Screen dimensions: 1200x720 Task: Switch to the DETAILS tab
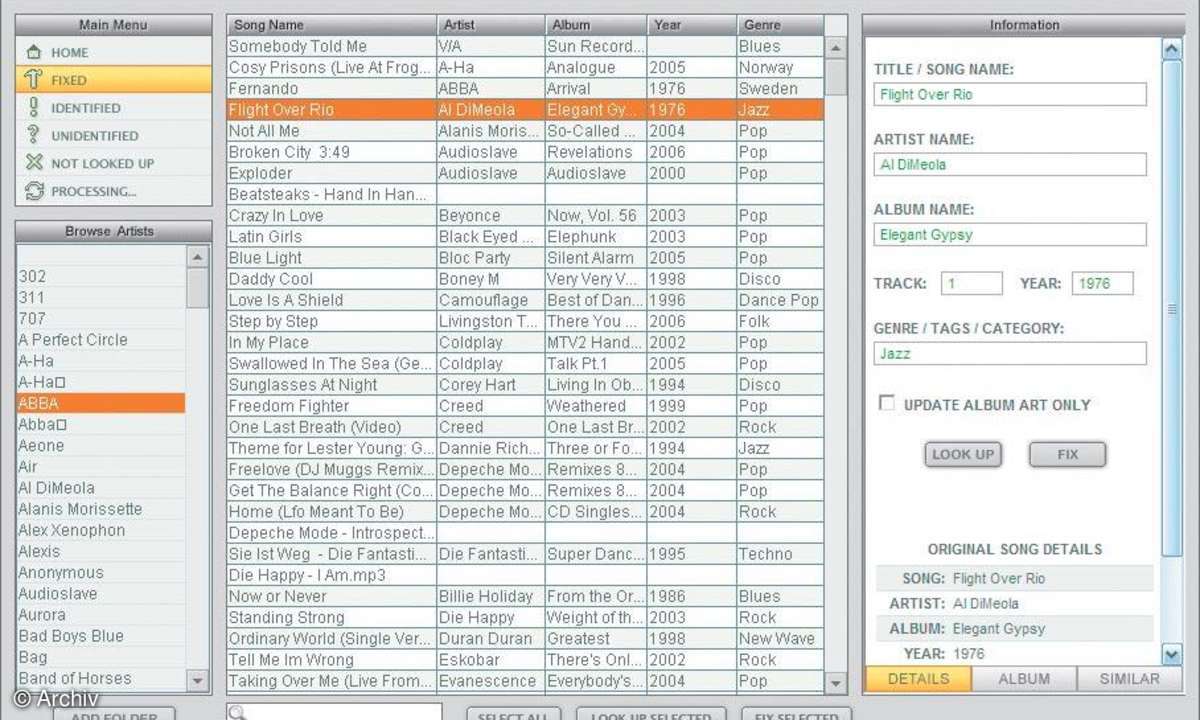pos(918,679)
